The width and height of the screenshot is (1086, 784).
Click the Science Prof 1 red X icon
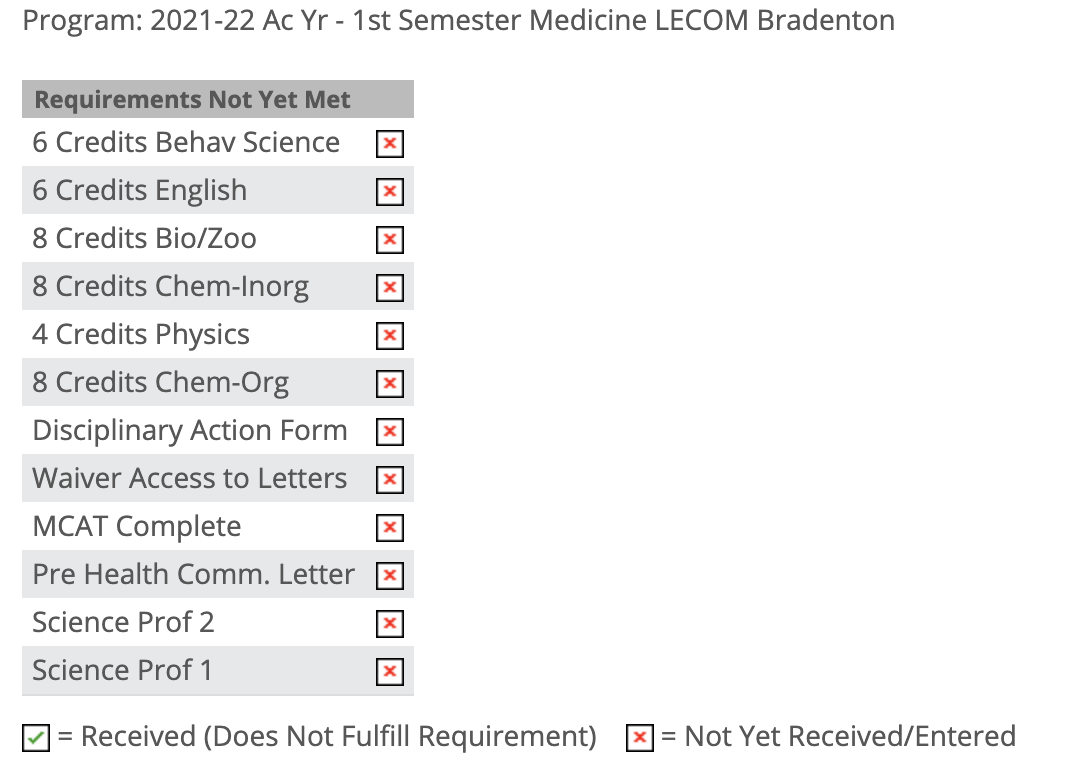click(x=390, y=671)
